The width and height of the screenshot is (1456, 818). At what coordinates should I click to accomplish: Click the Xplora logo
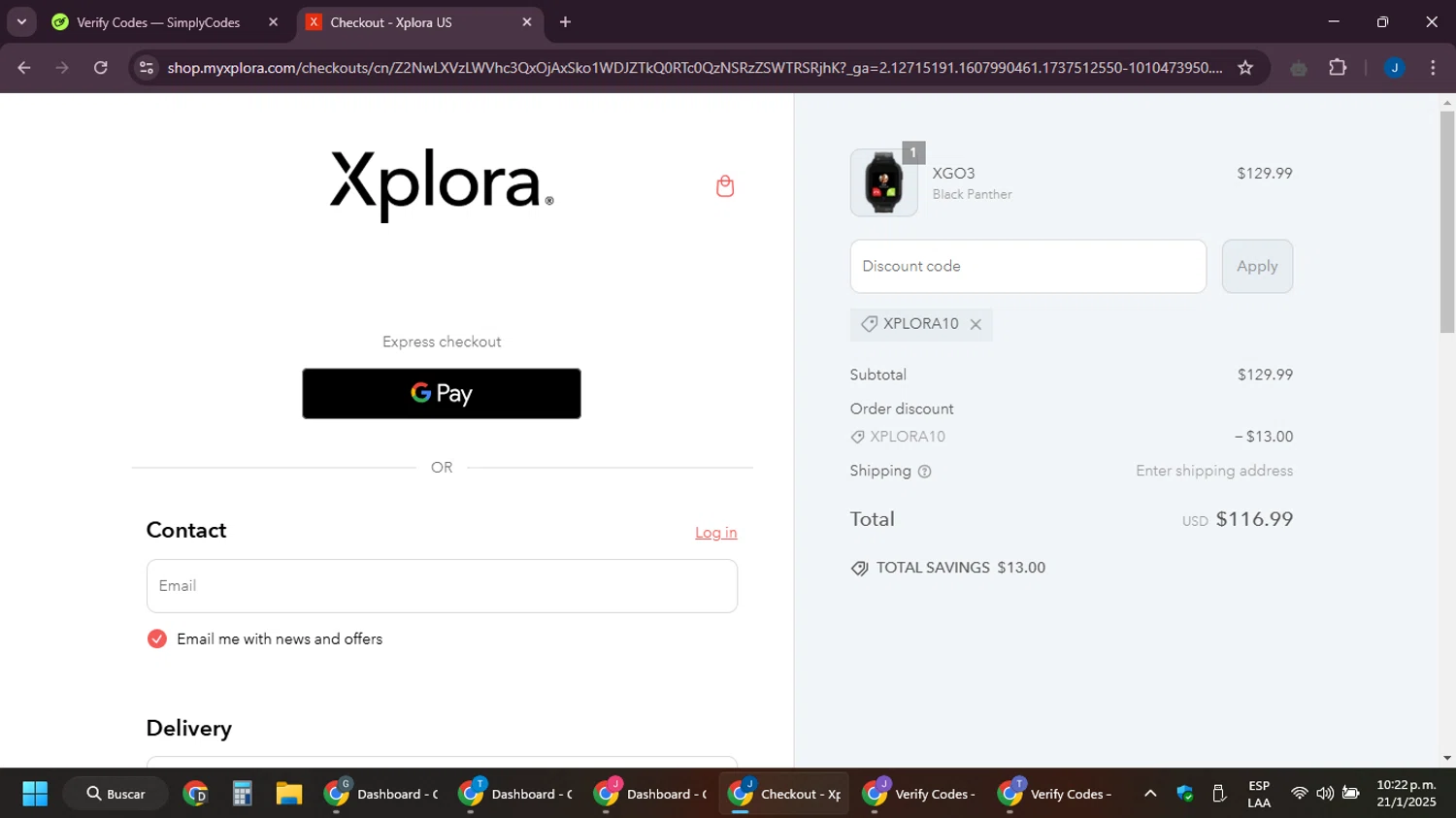pos(442,185)
